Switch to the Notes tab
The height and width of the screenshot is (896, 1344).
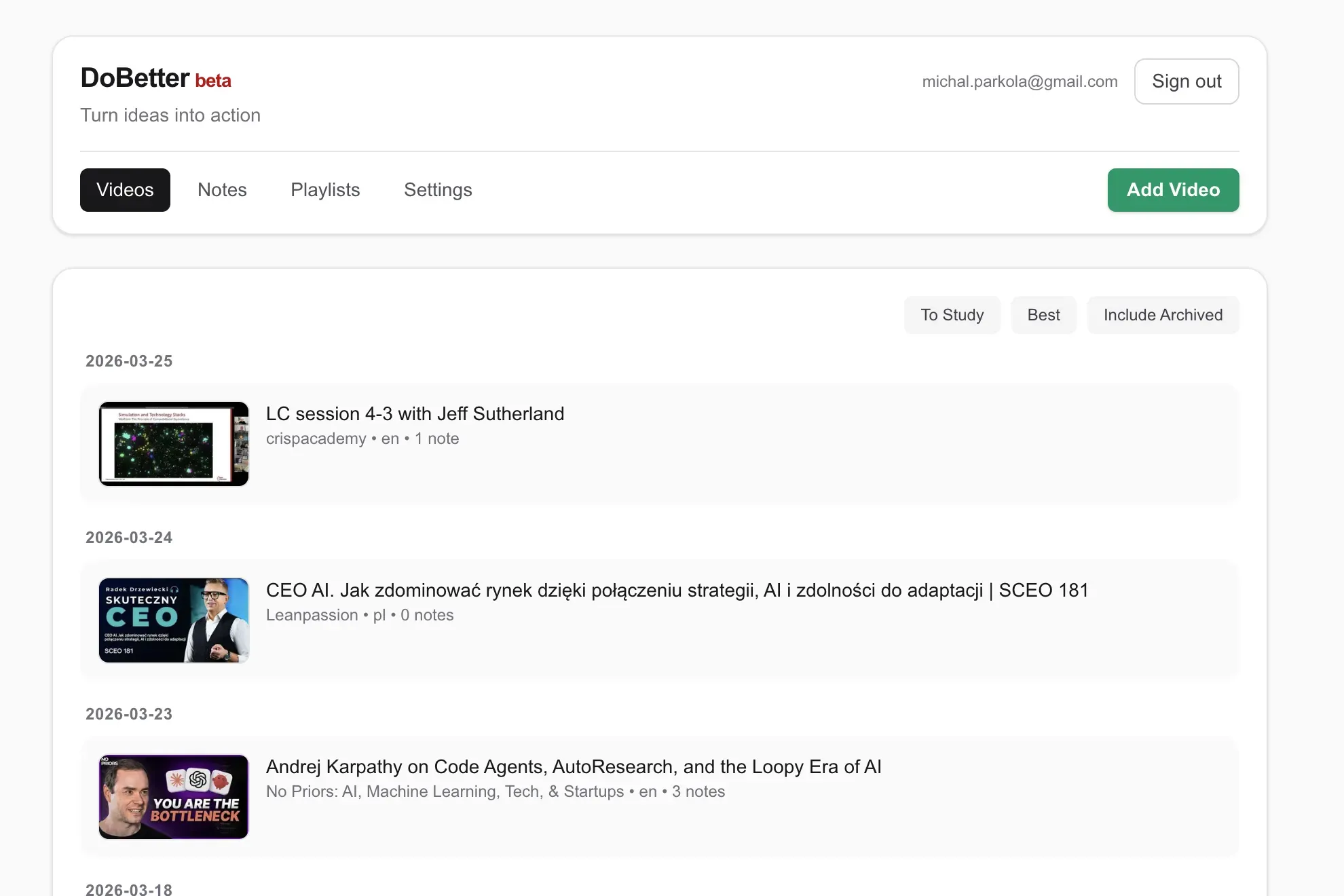click(222, 190)
